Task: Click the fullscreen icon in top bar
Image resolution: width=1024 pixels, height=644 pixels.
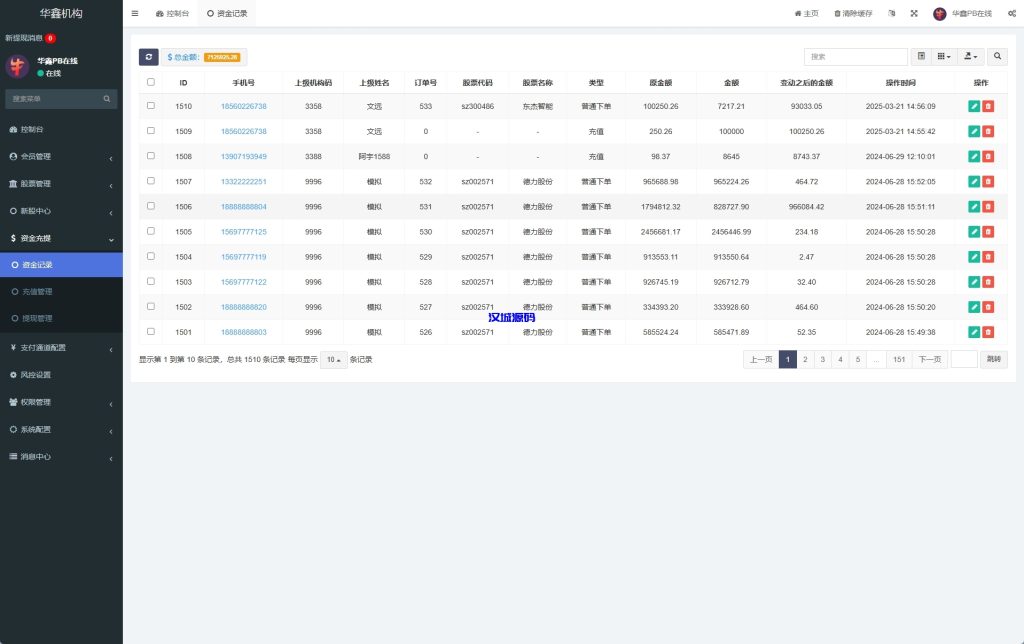Action: point(914,13)
